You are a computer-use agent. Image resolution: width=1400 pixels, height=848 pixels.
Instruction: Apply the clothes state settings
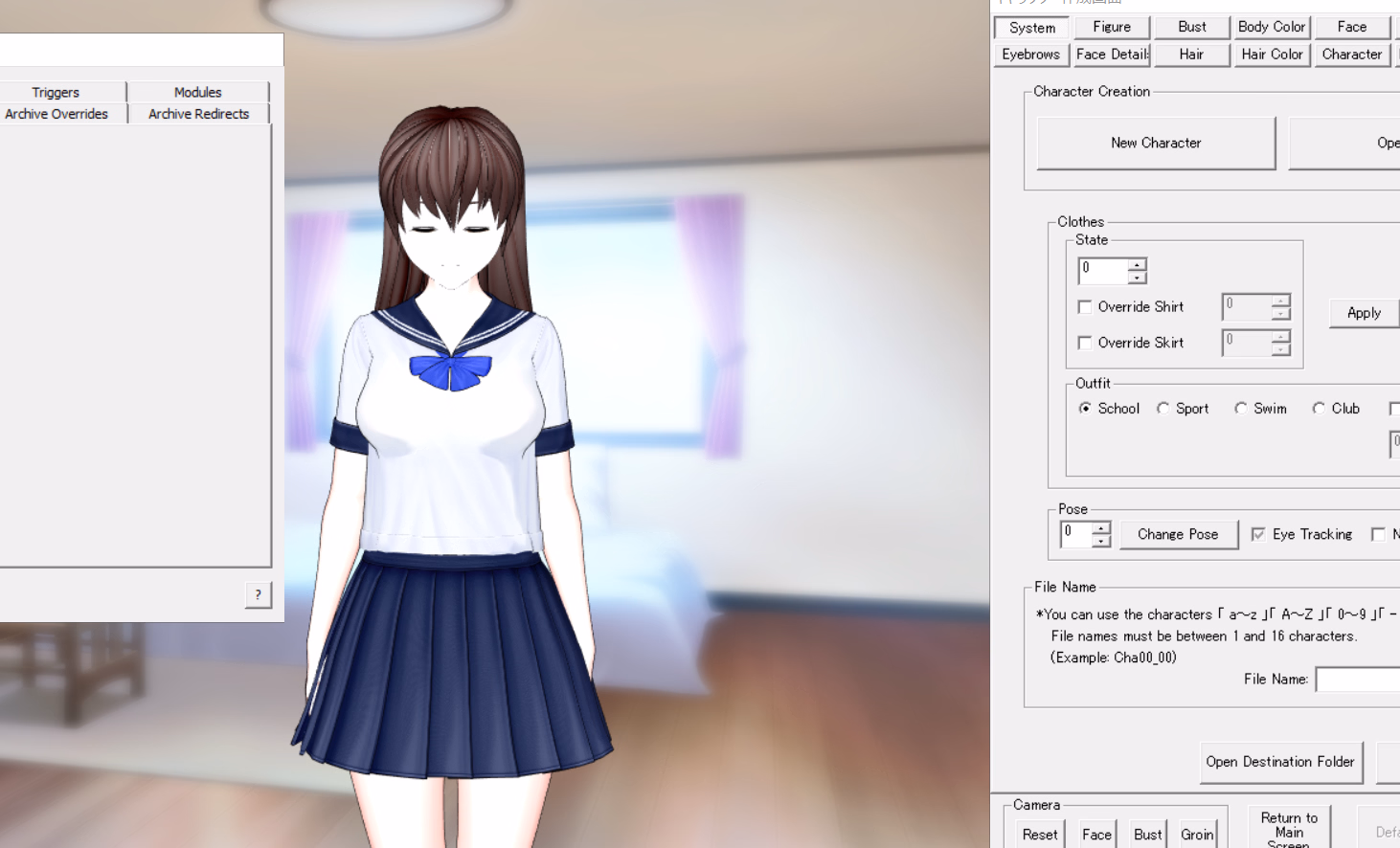click(1364, 313)
